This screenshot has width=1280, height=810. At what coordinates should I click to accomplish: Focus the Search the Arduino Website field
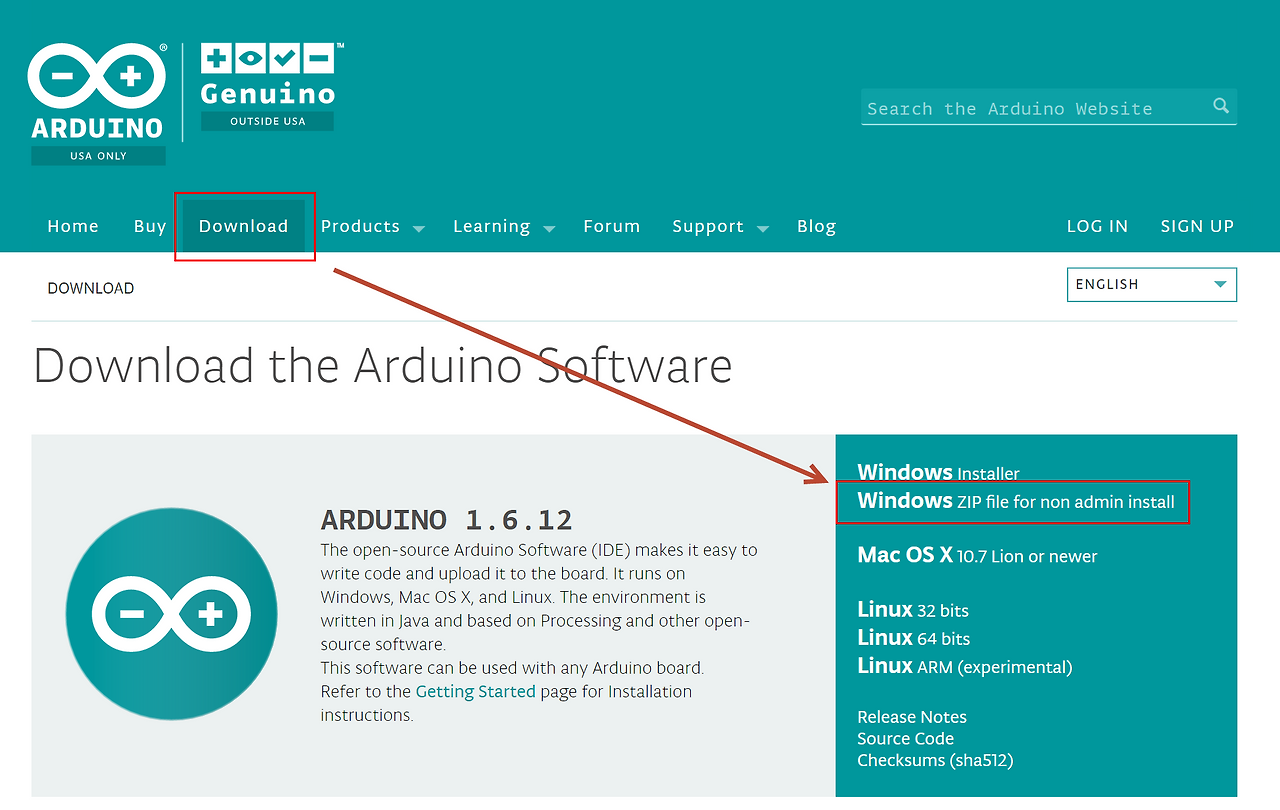pos(1035,108)
